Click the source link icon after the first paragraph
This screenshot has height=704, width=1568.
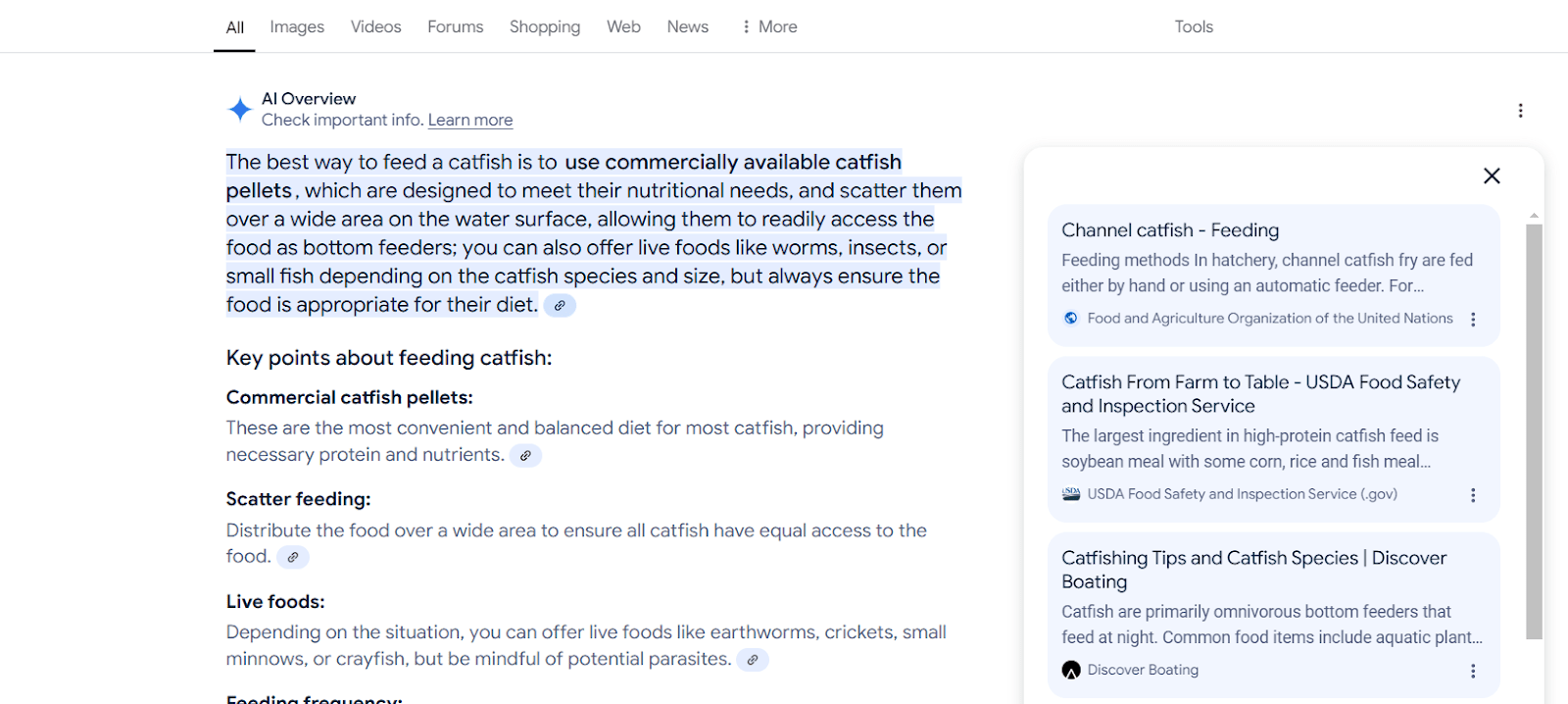click(x=560, y=306)
